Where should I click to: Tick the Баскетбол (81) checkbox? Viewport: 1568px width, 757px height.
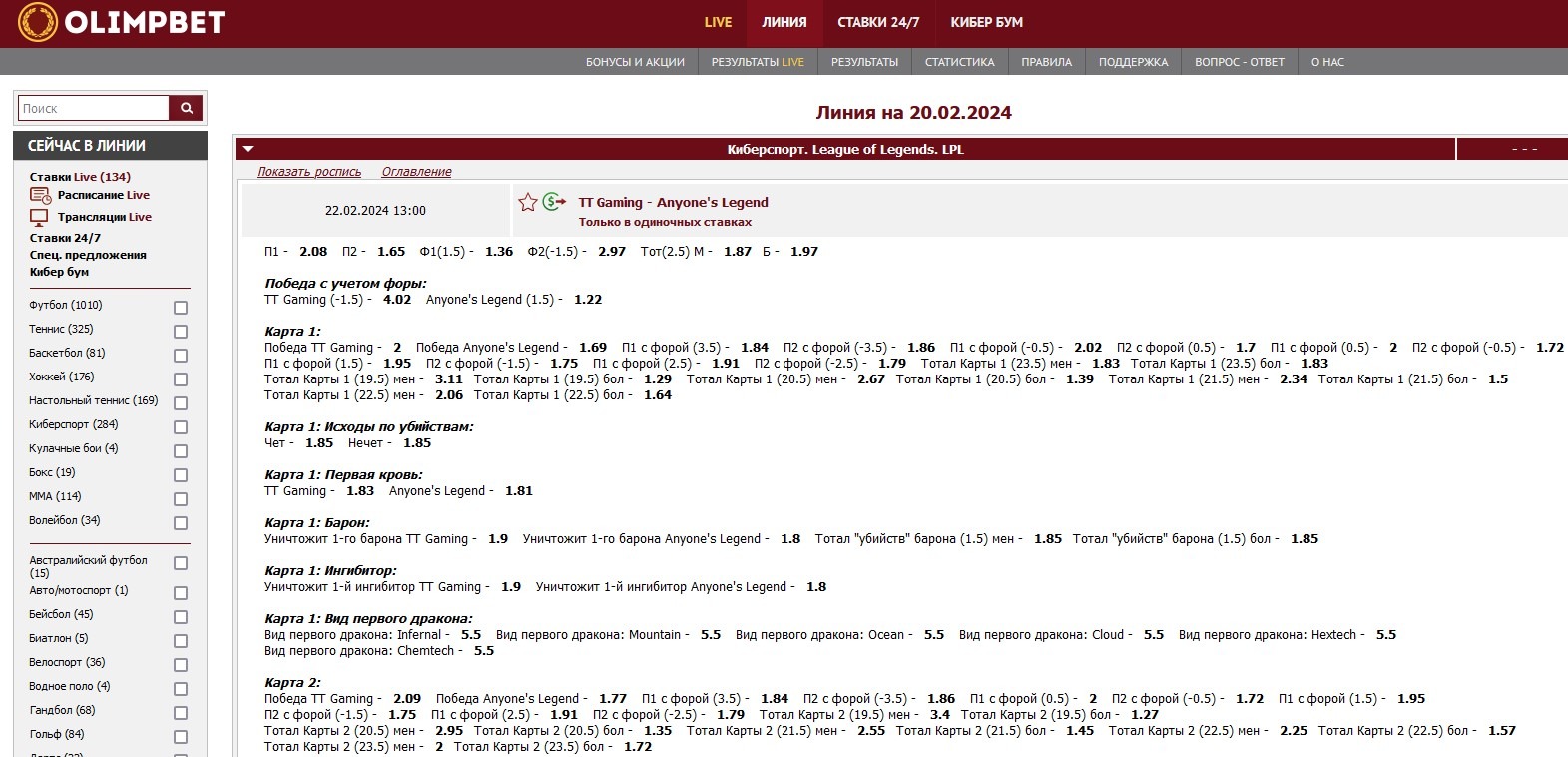[181, 356]
